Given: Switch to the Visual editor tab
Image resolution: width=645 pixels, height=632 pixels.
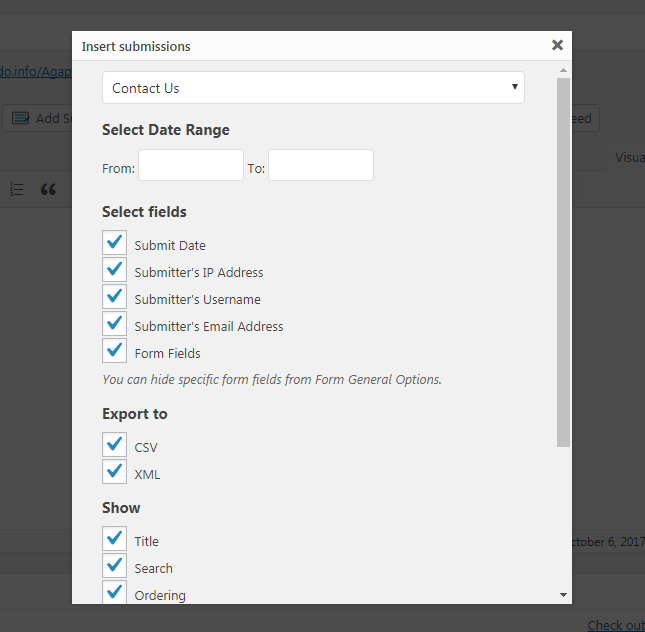Looking at the screenshot, I should click(x=626, y=157).
